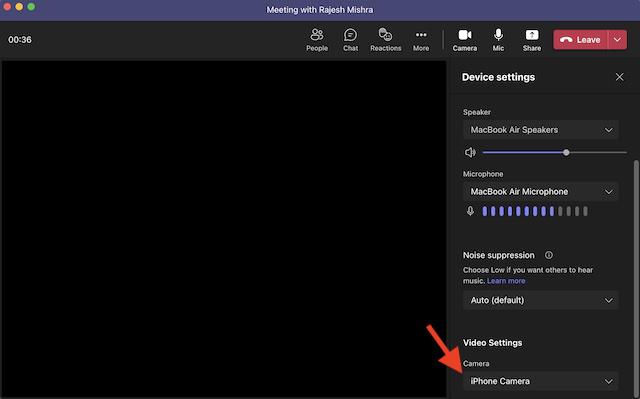The image size is (640, 399).
Task: Click the Noise suppression info icon
Action: [x=549, y=255]
